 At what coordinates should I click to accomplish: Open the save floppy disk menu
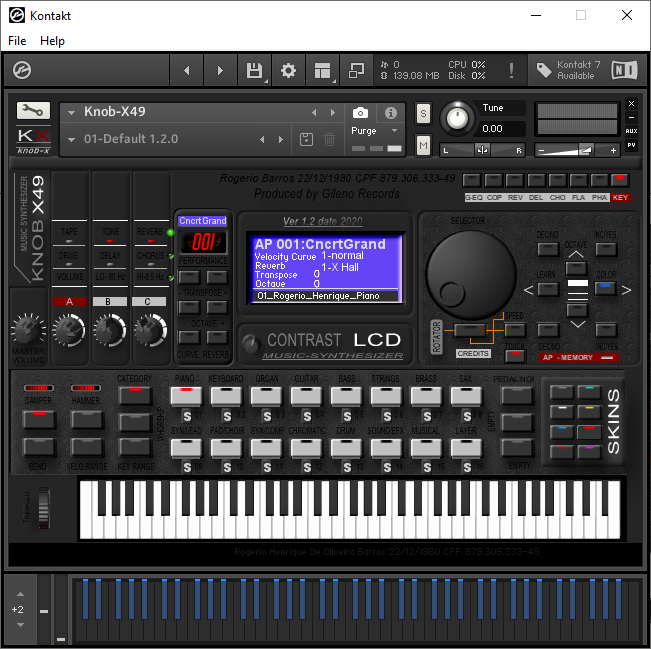click(255, 71)
